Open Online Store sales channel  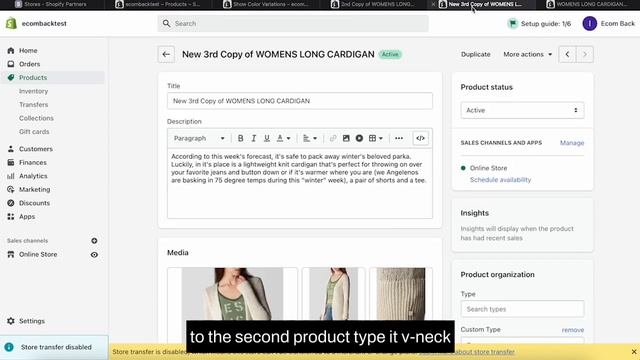pos(38,254)
